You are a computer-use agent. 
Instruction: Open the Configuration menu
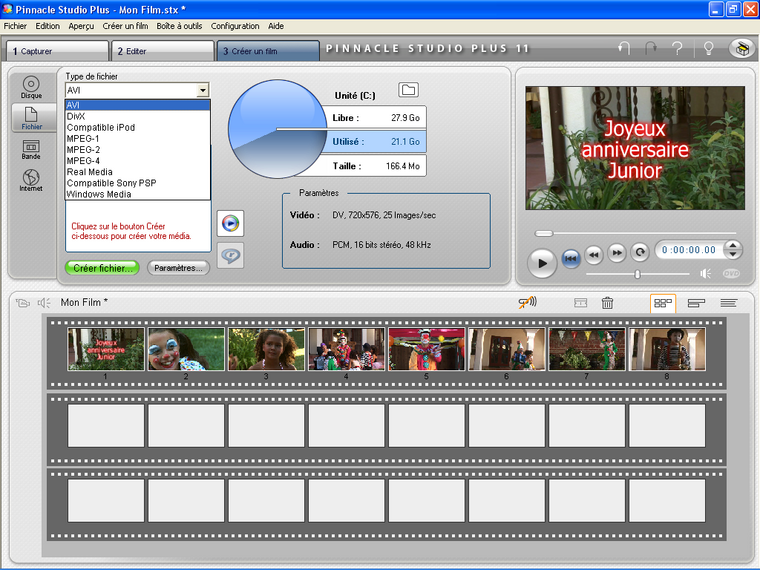click(235, 26)
